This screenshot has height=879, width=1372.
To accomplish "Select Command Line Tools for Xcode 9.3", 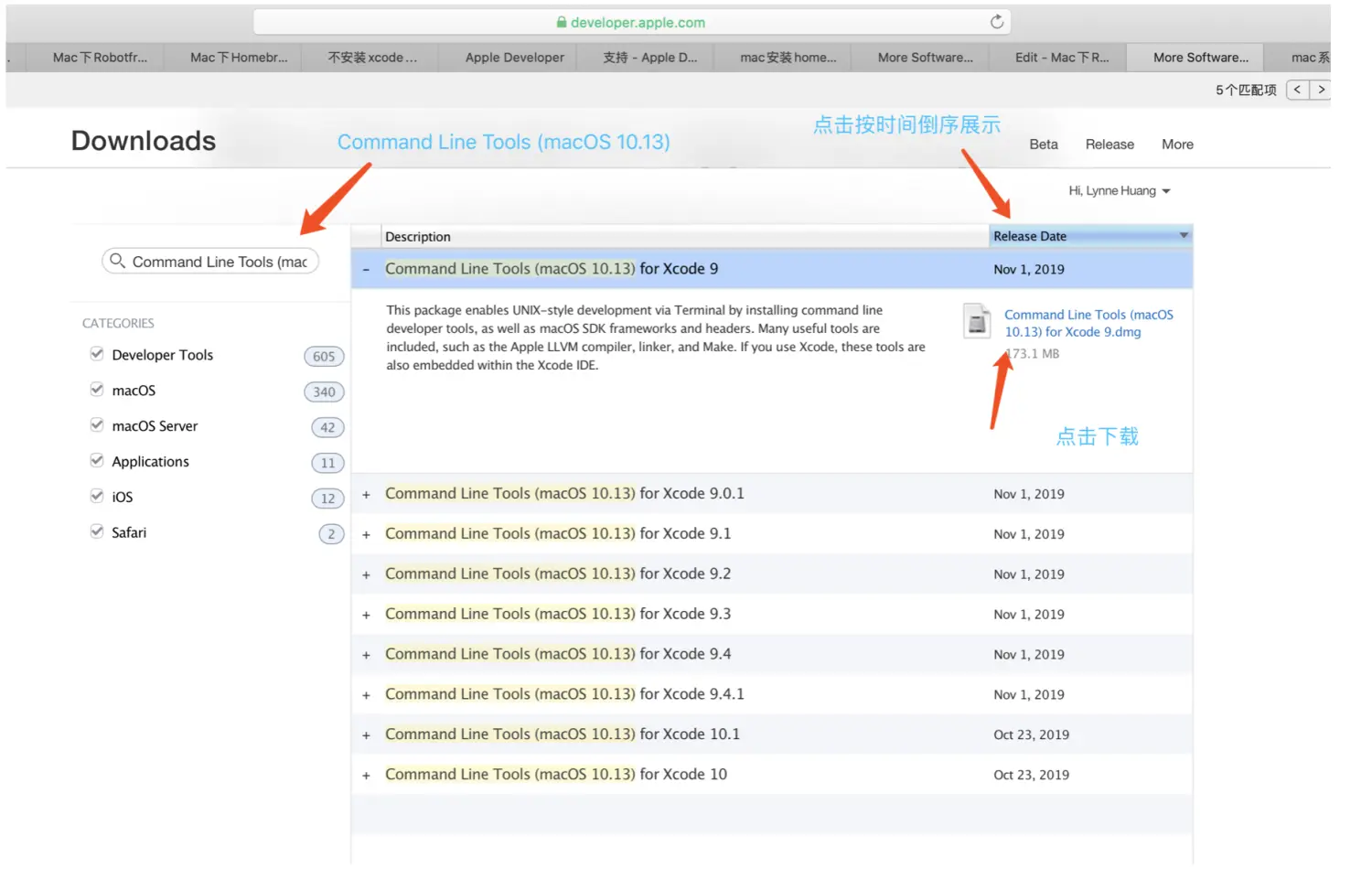I will (558, 615).
